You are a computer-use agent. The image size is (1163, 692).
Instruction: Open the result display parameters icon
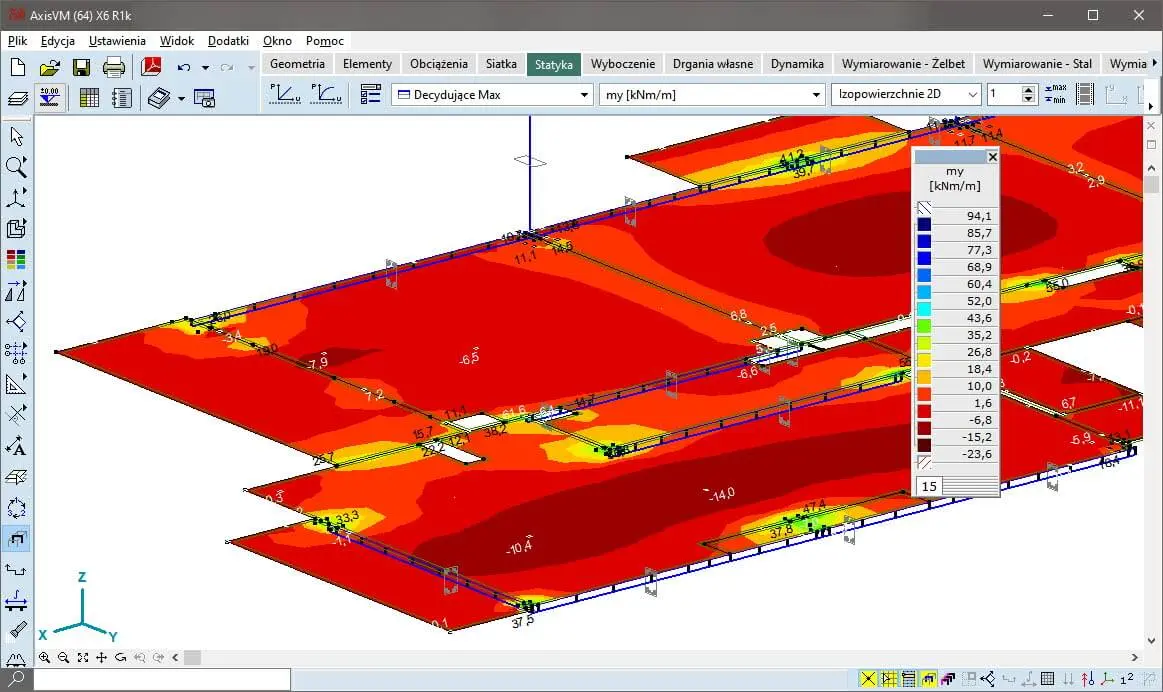coord(371,94)
